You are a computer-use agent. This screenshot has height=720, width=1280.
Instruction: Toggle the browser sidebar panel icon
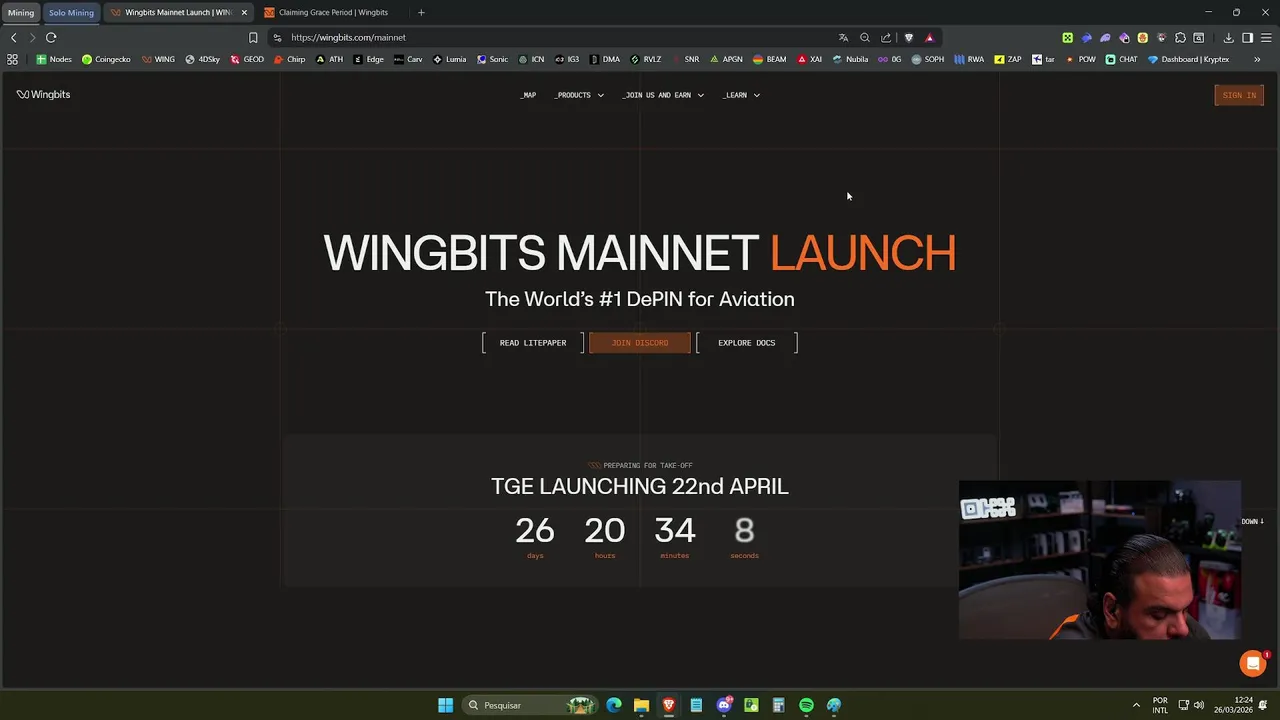(x=1247, y=38)
